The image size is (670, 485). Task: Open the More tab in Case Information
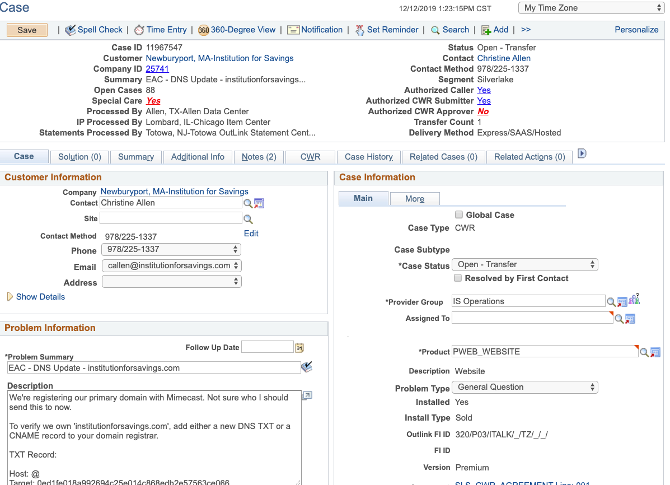pyautogui.click(x=414, y=199)
